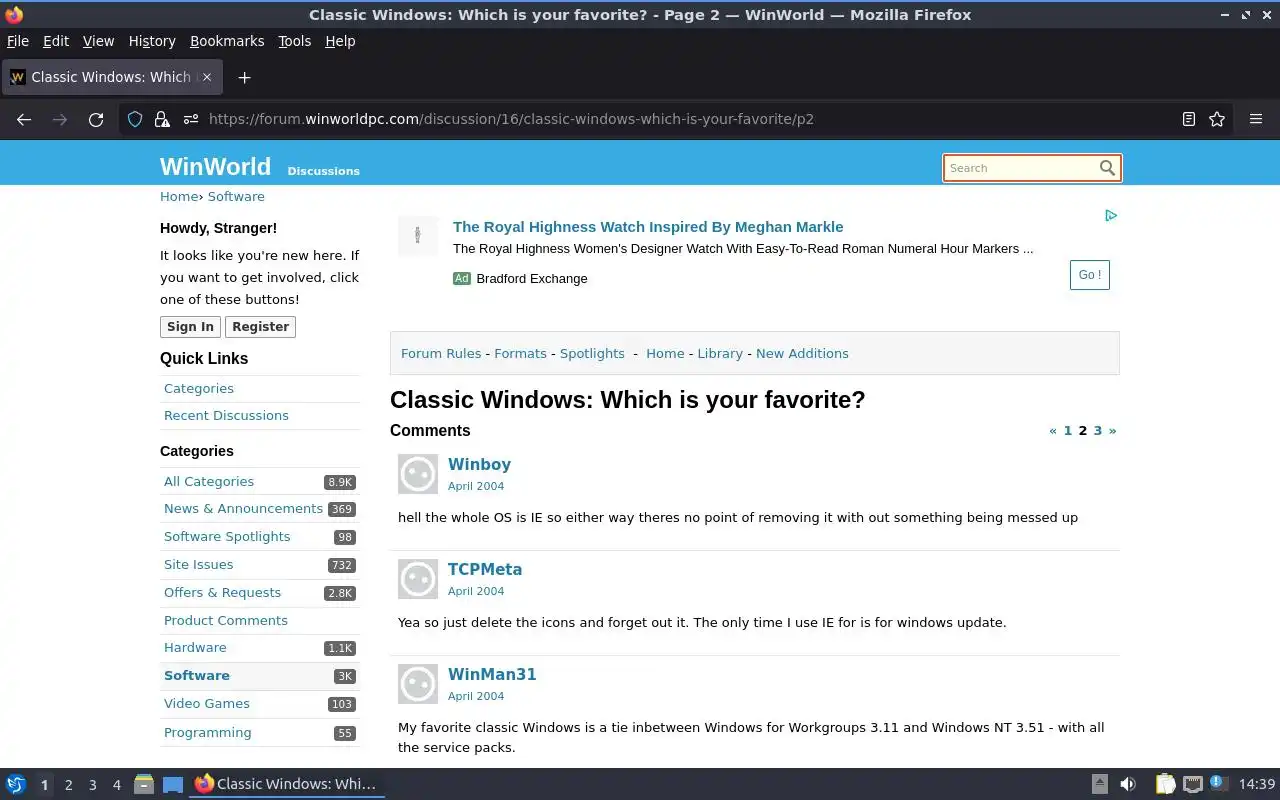Click the 14:39 clock in the taskbar
The width and height of the screenshot is (1280, 800).
[1257, 784]
